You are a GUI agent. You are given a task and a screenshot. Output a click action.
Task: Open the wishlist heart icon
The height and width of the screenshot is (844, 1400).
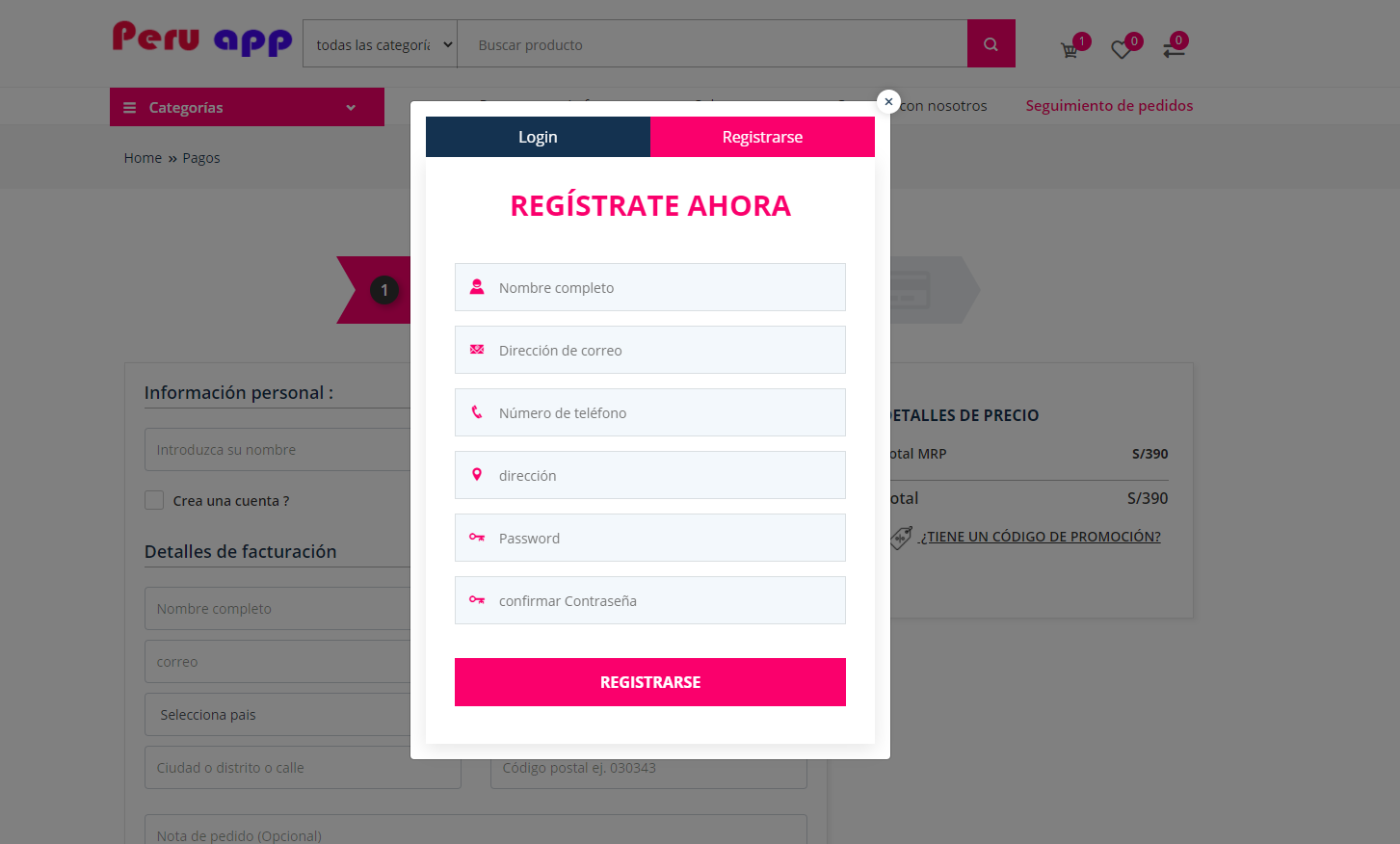1121,50
